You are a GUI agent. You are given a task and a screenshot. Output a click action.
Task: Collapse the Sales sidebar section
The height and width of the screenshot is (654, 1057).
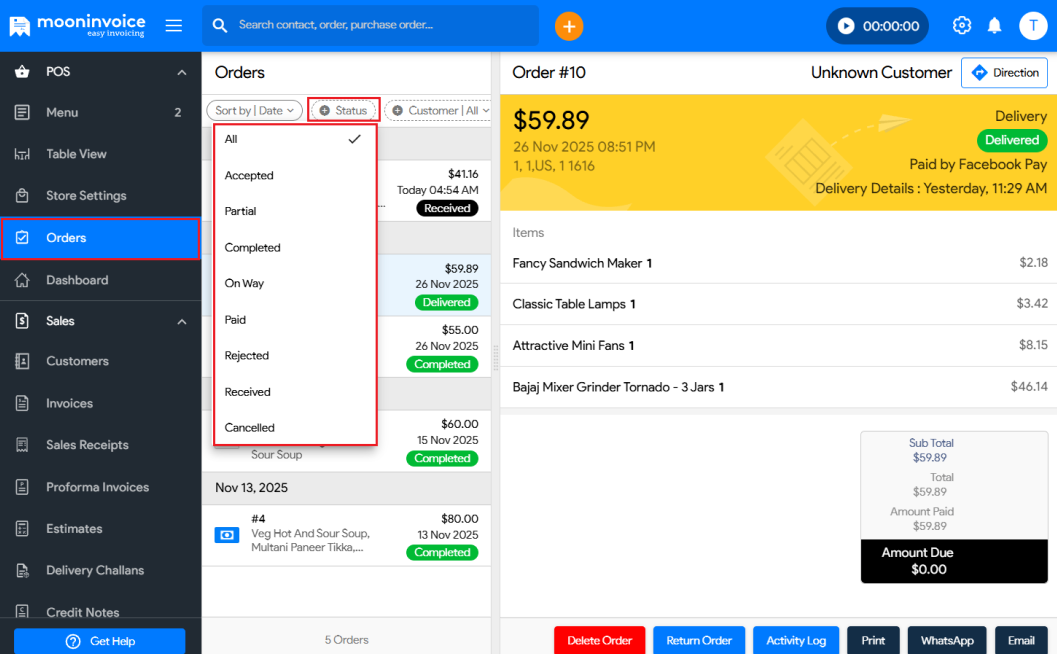click(182, 321)
